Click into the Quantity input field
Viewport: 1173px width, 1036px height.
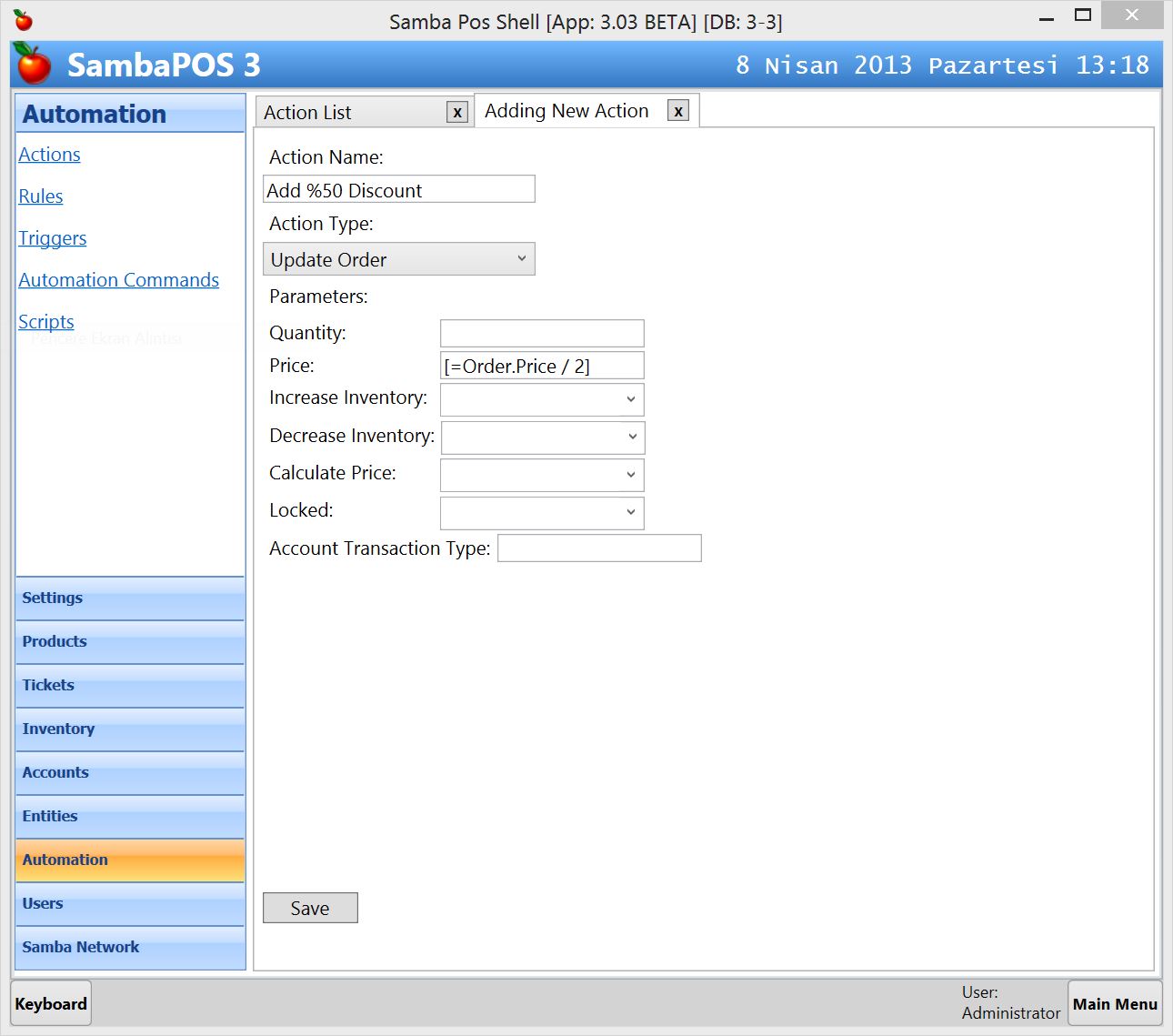[x=542, y=333]
